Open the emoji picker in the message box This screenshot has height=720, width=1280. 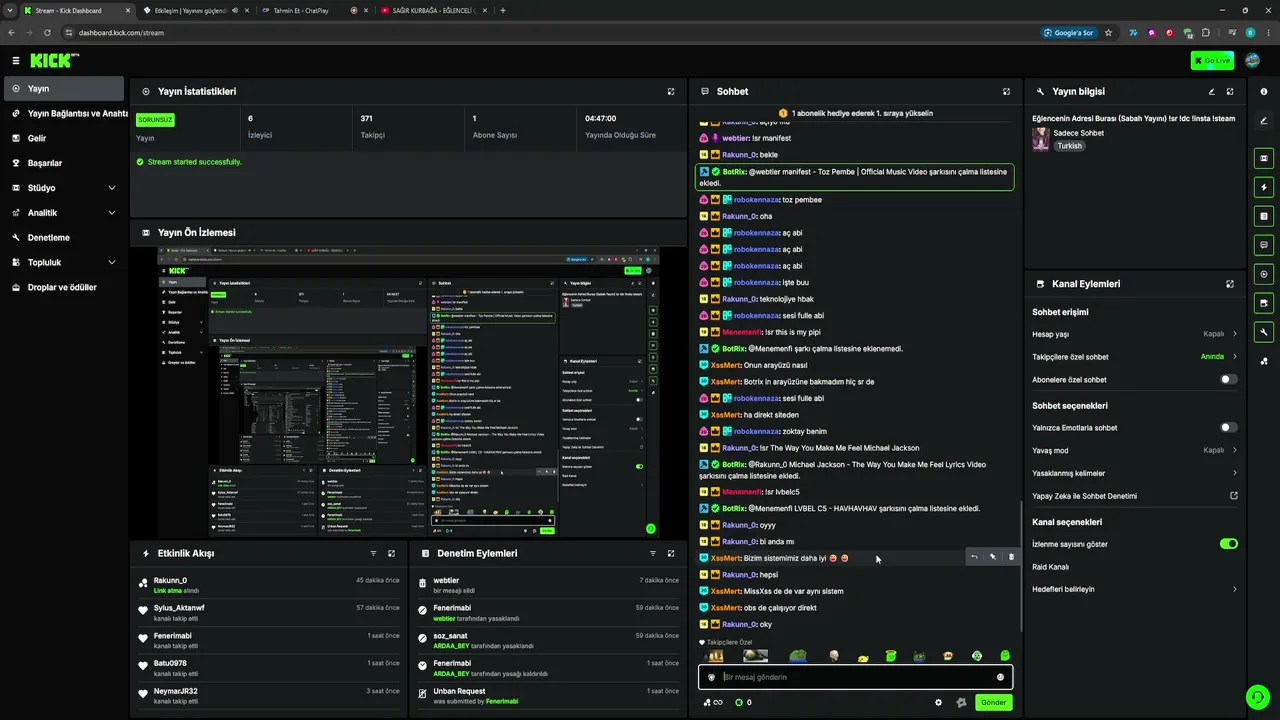1000,677
